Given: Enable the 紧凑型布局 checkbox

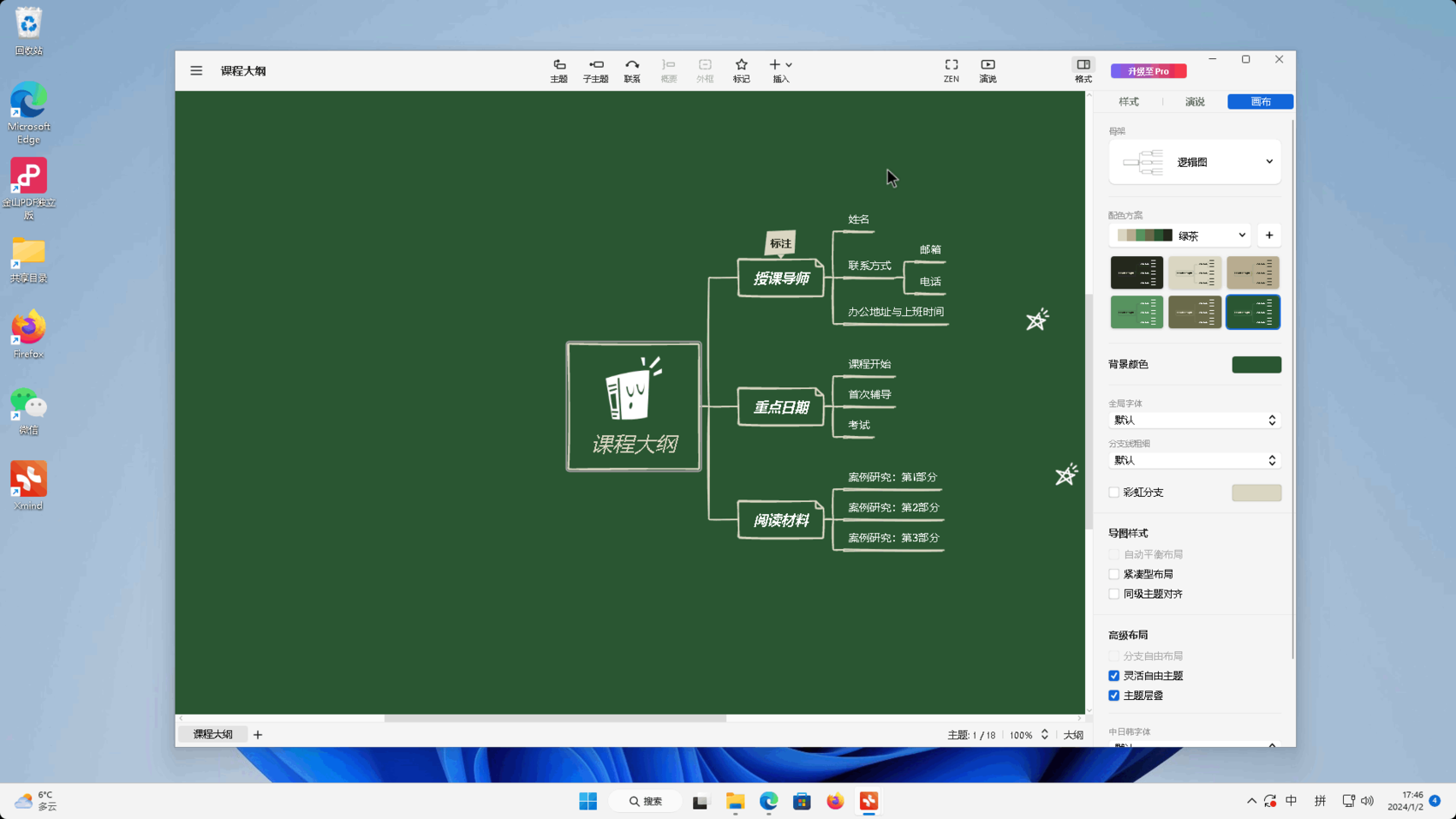Looking at the screenshot, I should click(x=1114, y=575).
